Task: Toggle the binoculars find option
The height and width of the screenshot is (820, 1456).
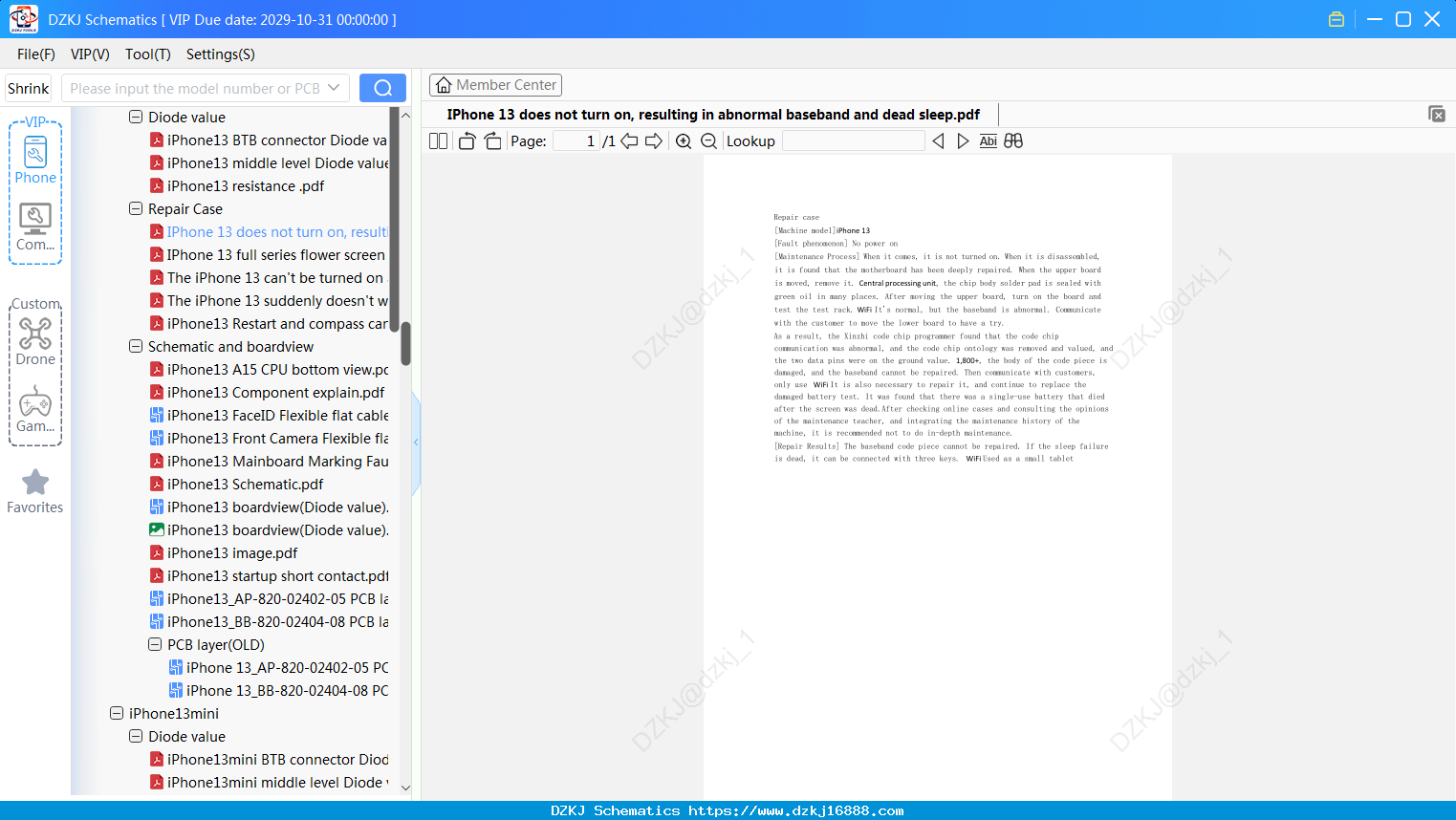Action: (1013, 141)
